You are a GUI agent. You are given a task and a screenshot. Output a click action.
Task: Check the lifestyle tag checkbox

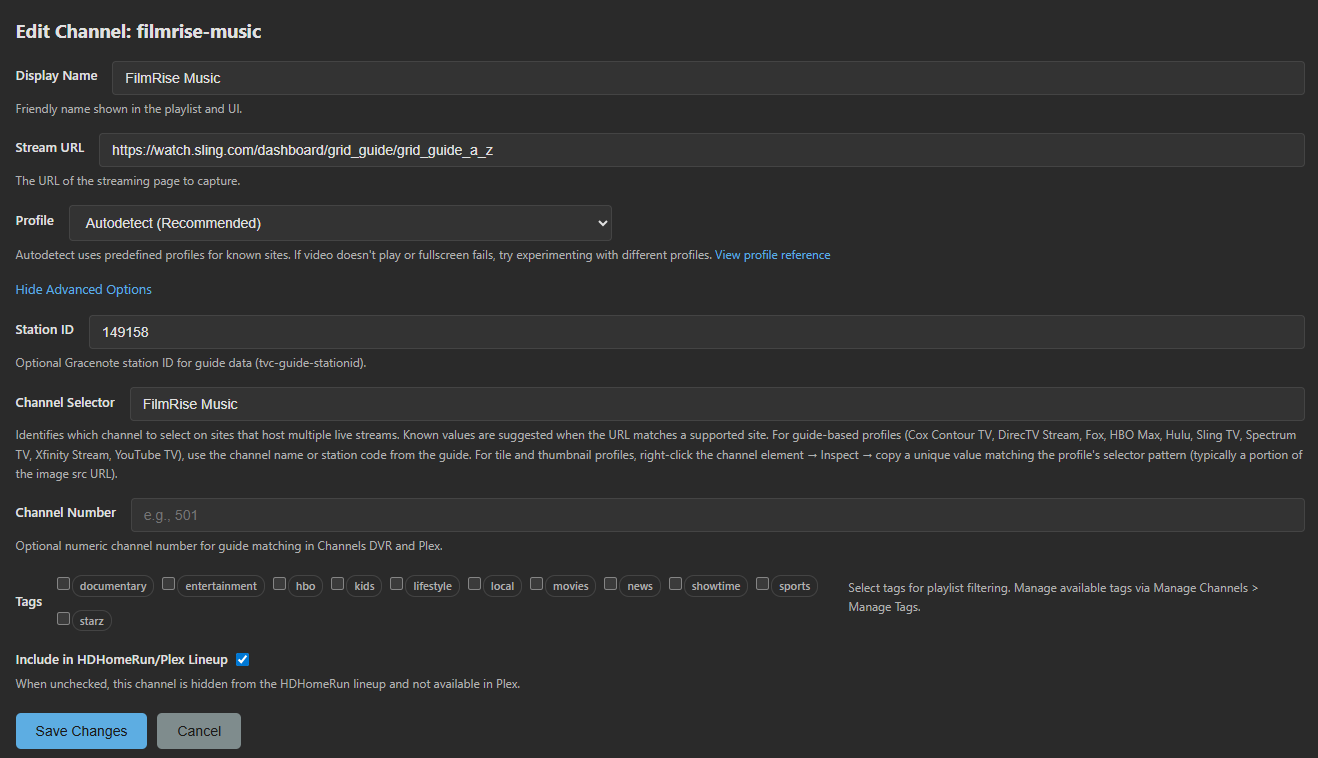click(x=397, y=584)
